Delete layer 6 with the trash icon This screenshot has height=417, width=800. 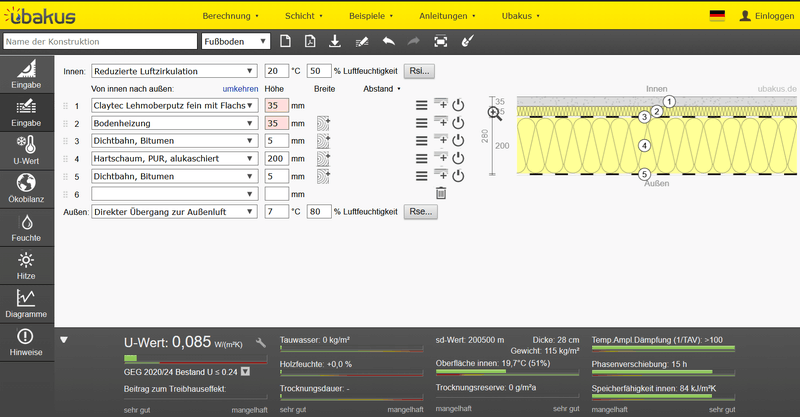(441, 193)
